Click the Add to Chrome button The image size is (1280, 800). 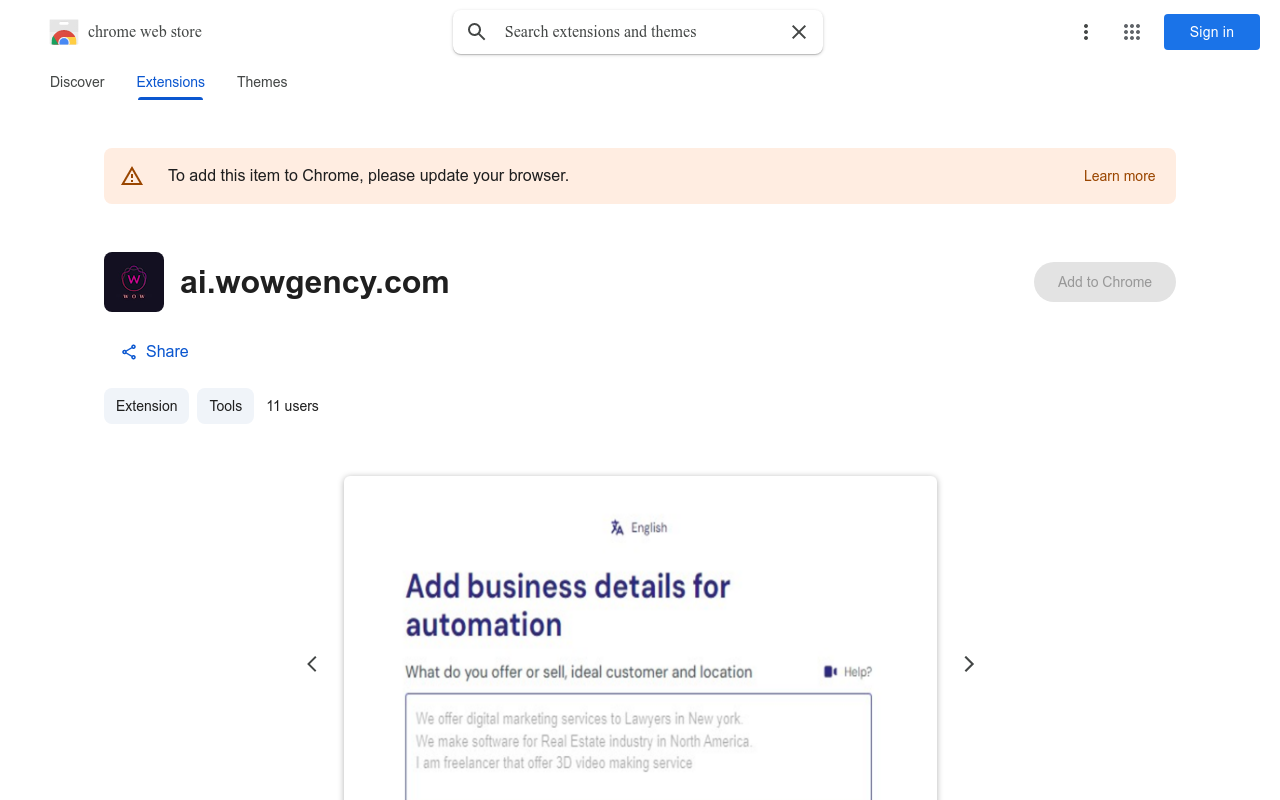tap(1105, 282)
